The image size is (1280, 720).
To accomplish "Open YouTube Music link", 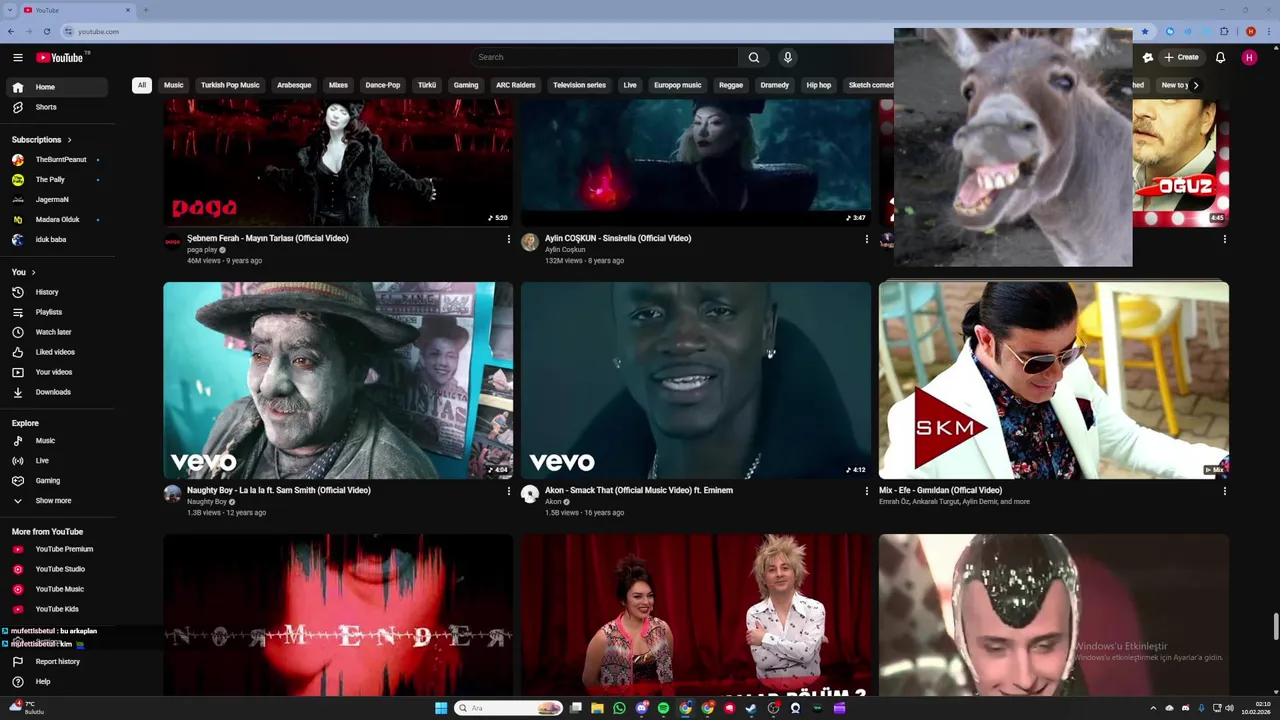I will click(58, 589).
